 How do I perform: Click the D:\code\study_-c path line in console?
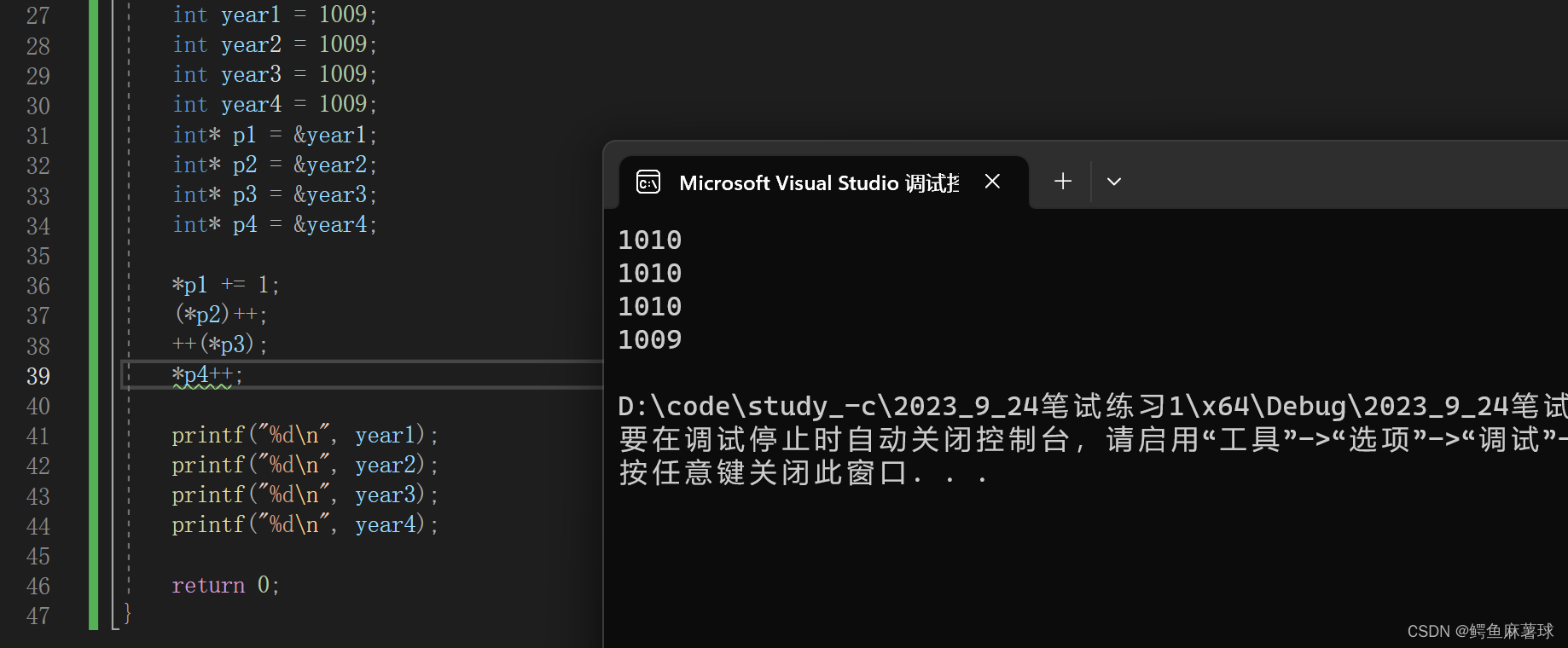1093,406
